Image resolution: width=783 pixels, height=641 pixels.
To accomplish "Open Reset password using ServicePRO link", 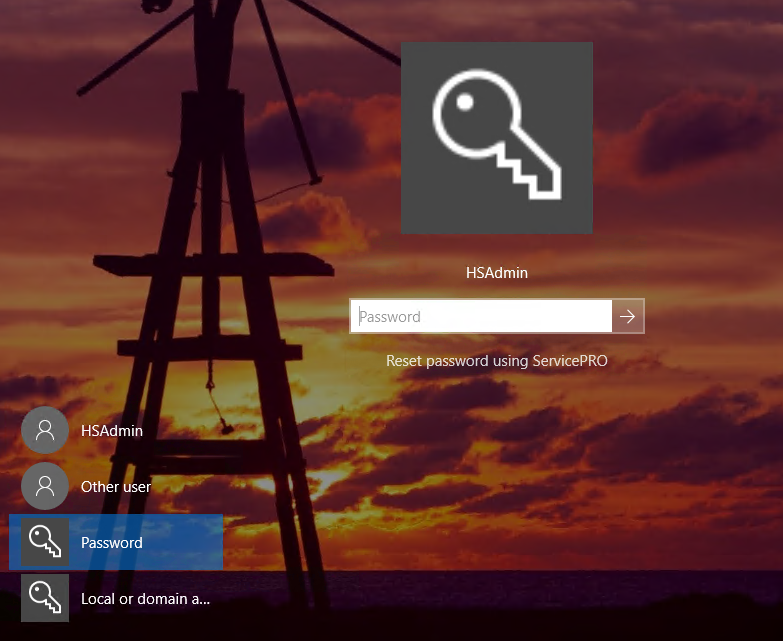I will pyautogui.click(x=497, y=361).
